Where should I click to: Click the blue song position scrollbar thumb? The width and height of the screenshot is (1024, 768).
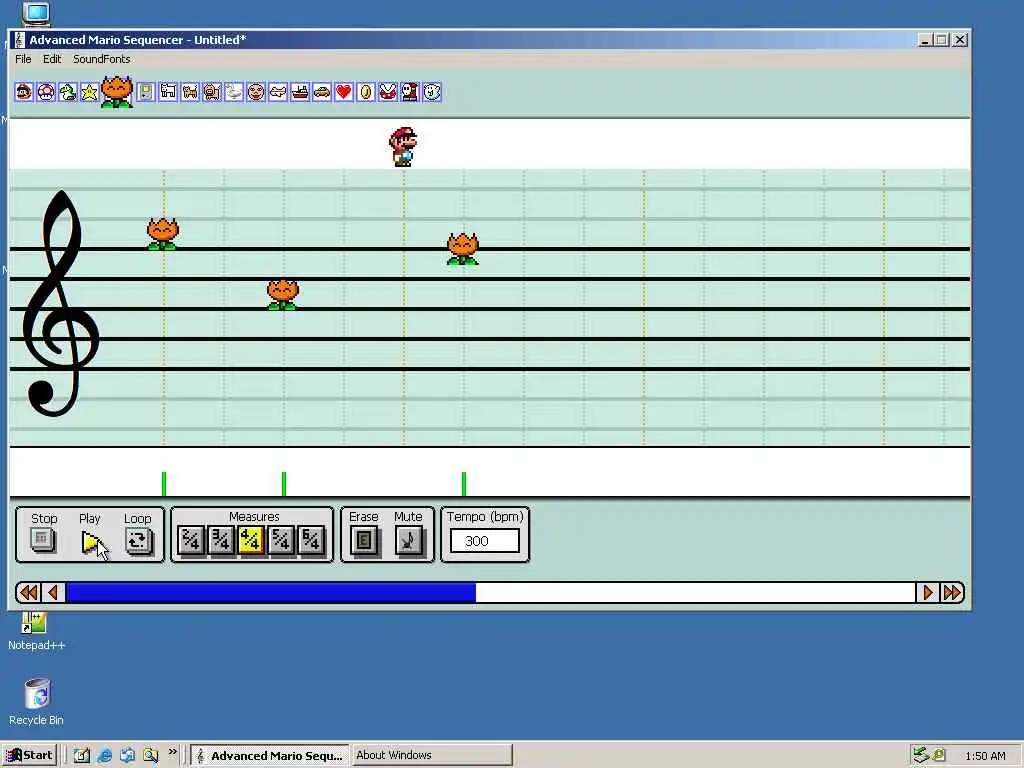coord(270,592)
